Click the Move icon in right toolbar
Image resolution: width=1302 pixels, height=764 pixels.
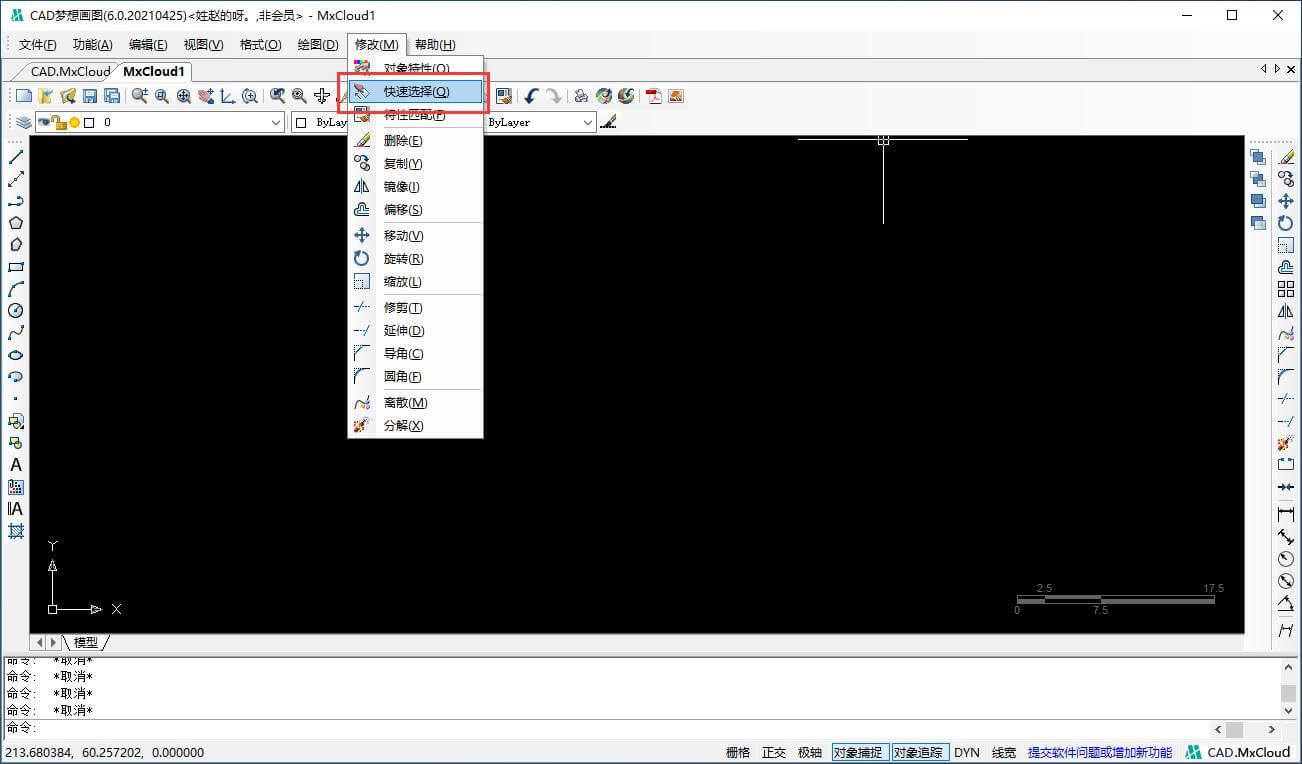pos(1286,201)
